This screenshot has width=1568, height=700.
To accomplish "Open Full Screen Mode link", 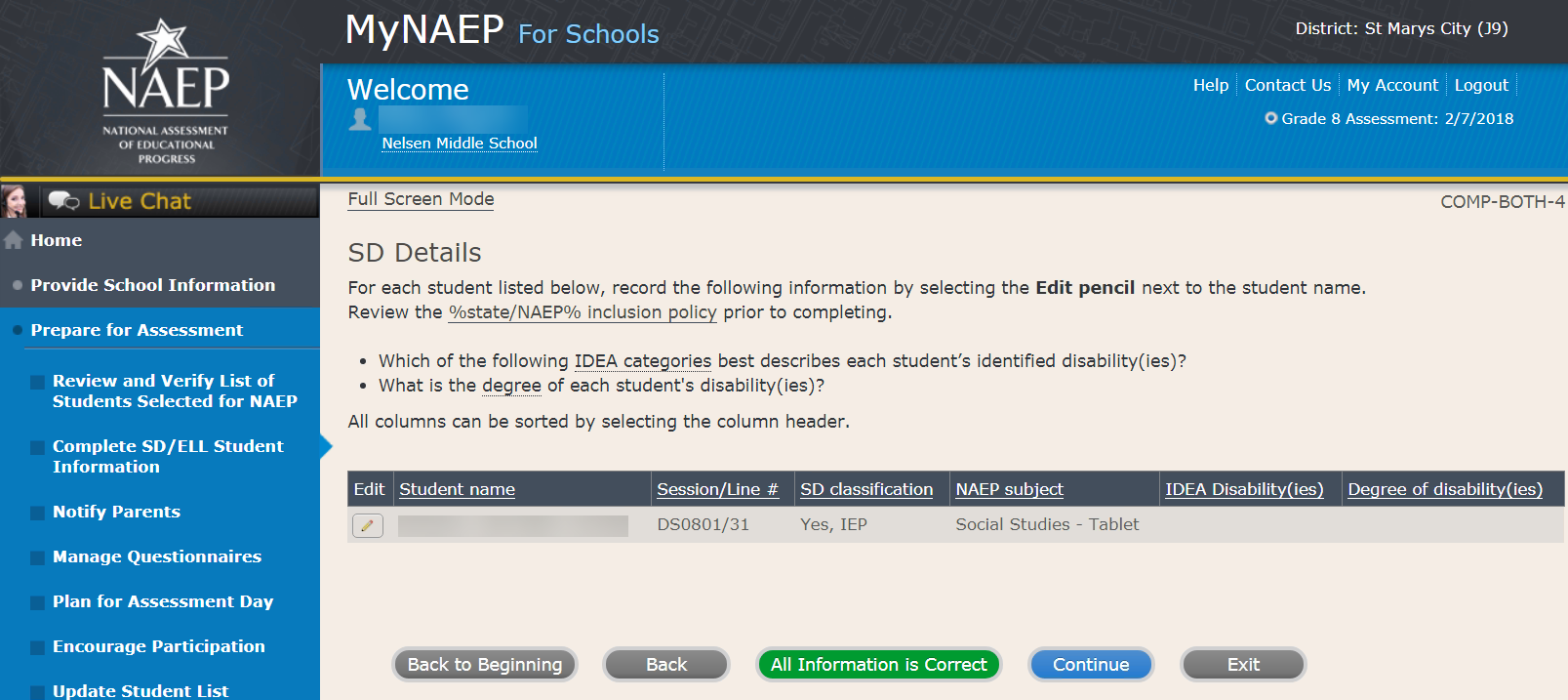I will pyautogui.click(x=421, y=199).
